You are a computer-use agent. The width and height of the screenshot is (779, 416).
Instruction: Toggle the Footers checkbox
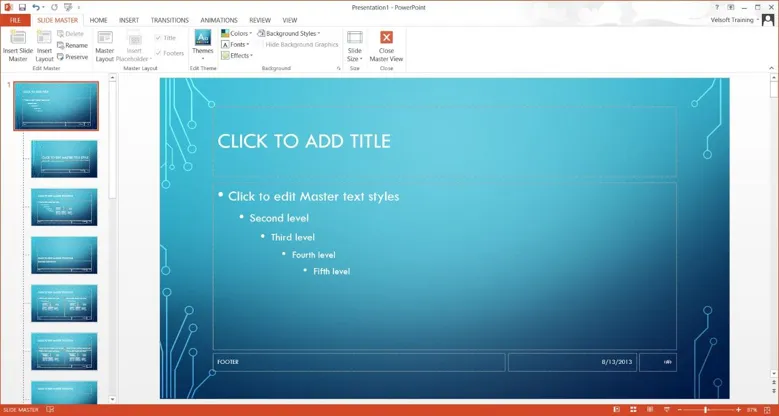(169, 53)
